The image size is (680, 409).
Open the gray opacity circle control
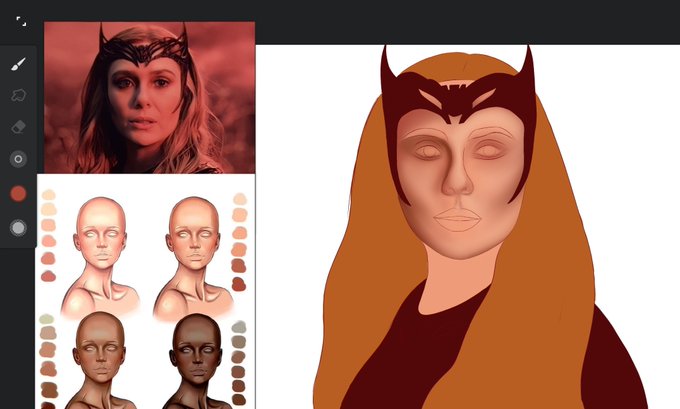click(x=18, y=227)
